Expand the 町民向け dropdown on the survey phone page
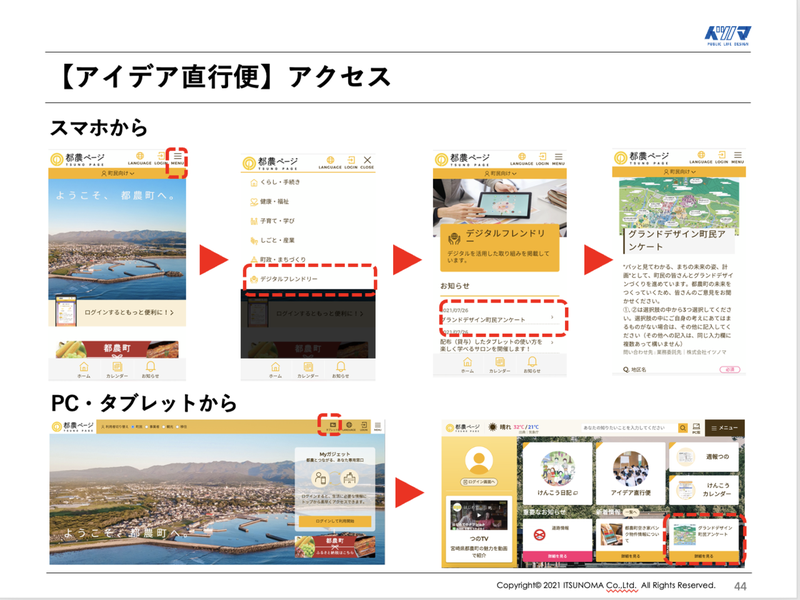This screenshot has width=800, height=600. (679, 172)
